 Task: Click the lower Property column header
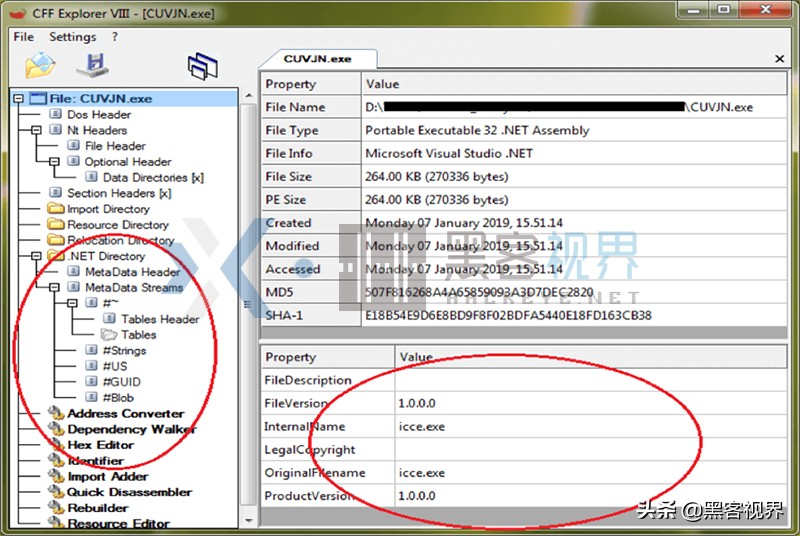[328, 356]
